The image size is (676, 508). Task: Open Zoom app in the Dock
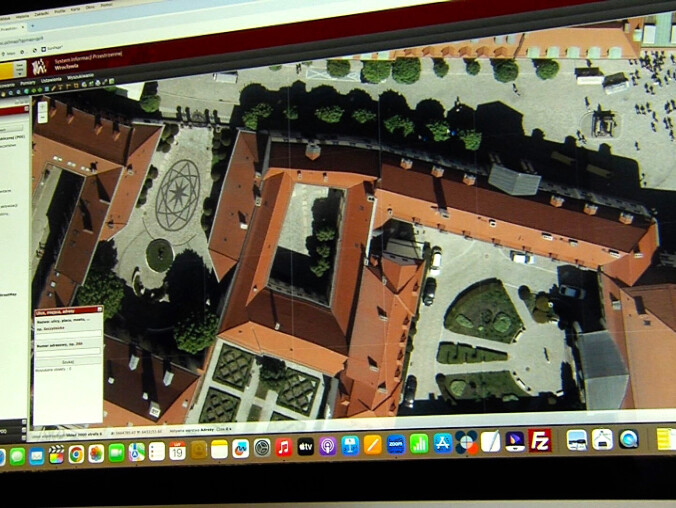click(395, 444)
